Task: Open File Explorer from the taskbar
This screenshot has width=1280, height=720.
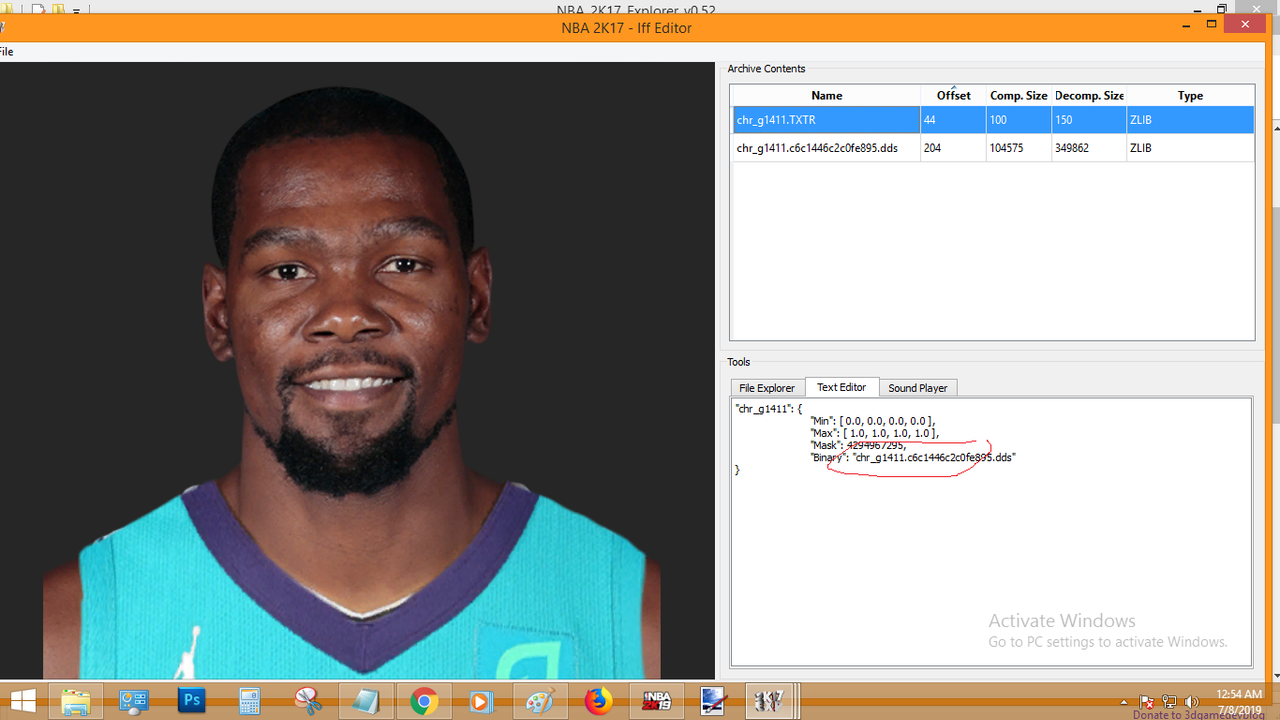Action: coord(76,701)
